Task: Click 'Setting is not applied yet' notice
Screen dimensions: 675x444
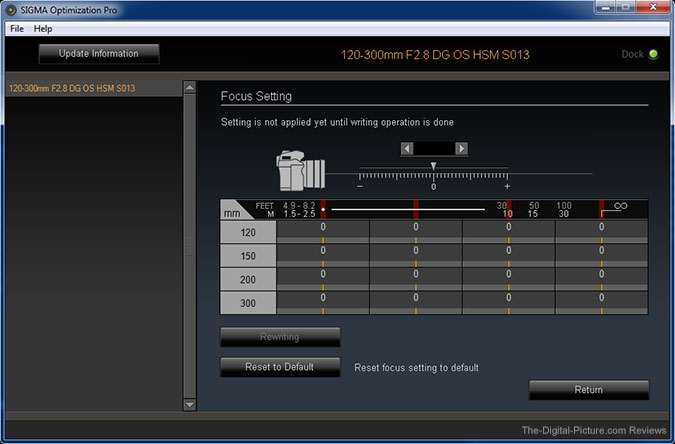Action: point(337,122)
